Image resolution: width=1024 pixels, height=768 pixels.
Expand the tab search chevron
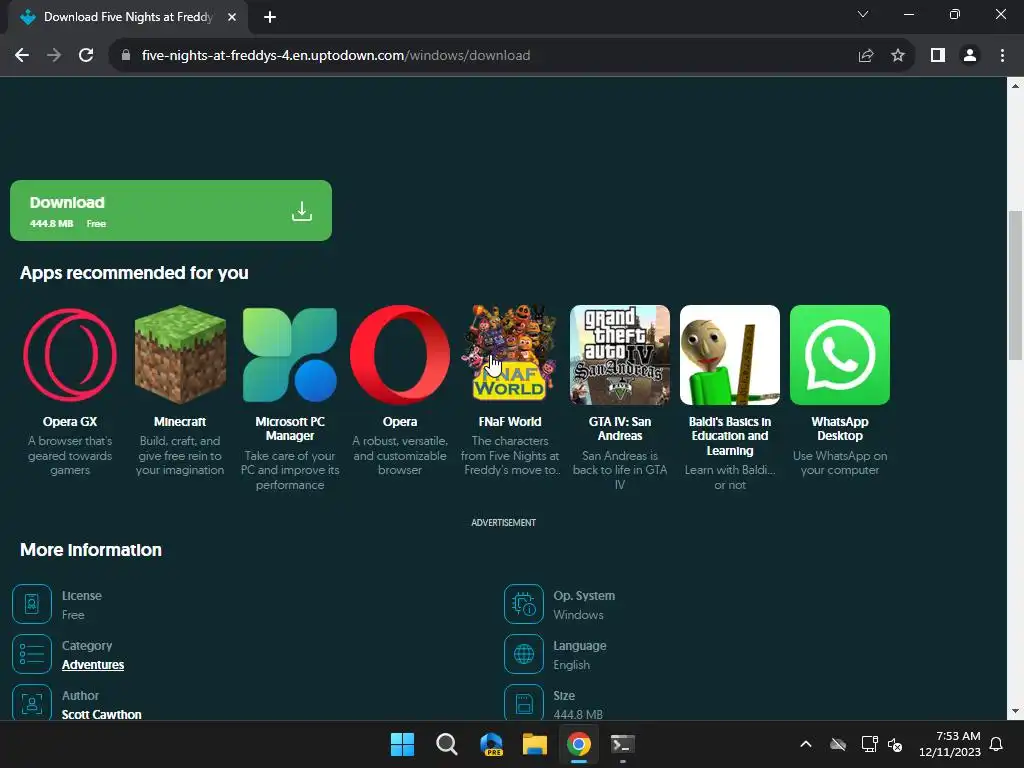(x=863, y=14)
